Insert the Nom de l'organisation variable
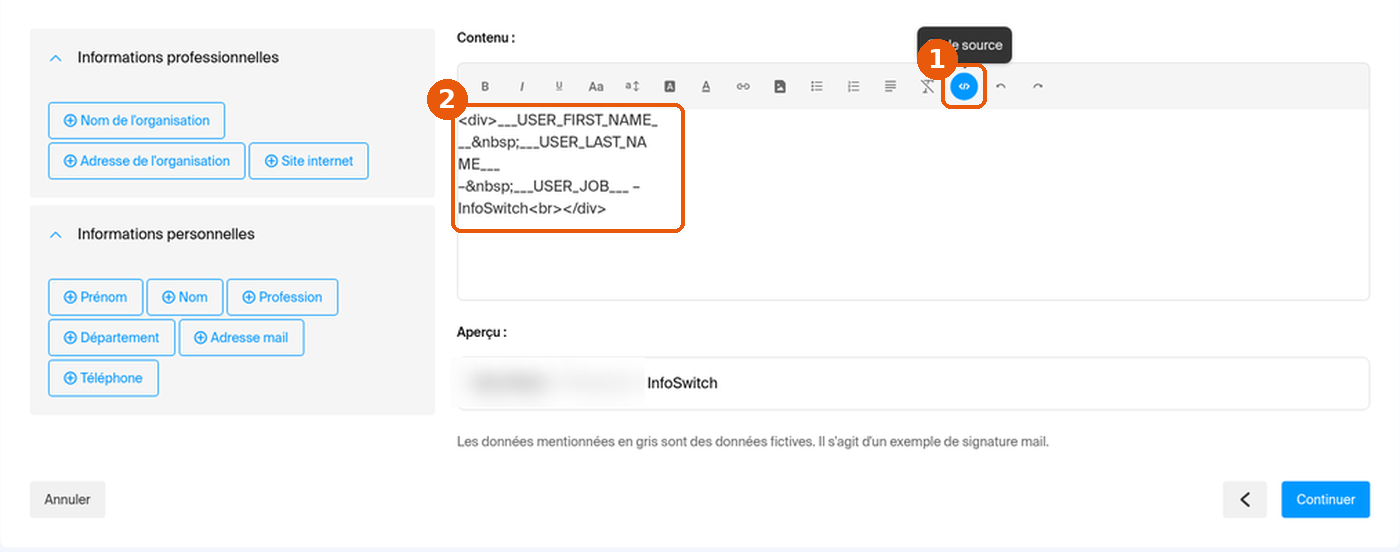Image resolution: width=1400 pixels, height=552 pixels. (136, 120)
